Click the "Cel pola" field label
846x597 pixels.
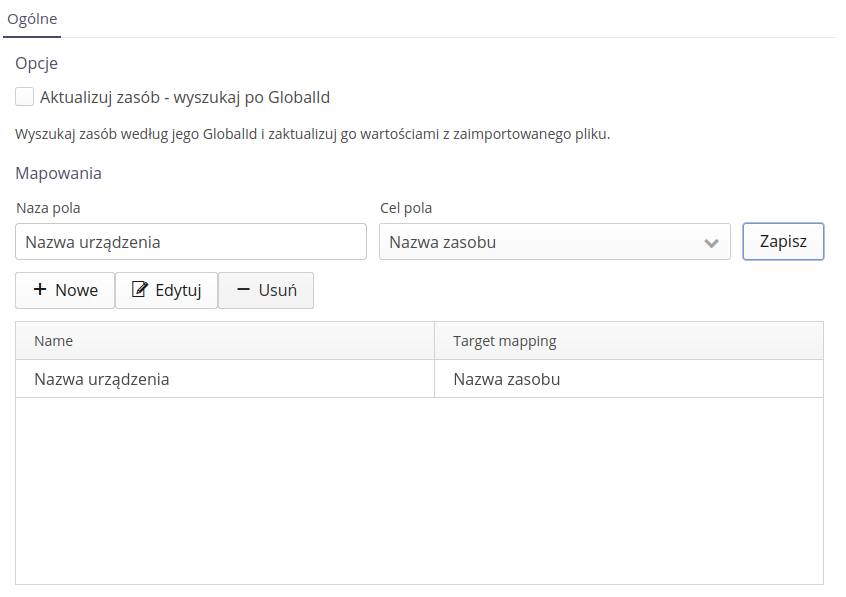tap(406, 208)
